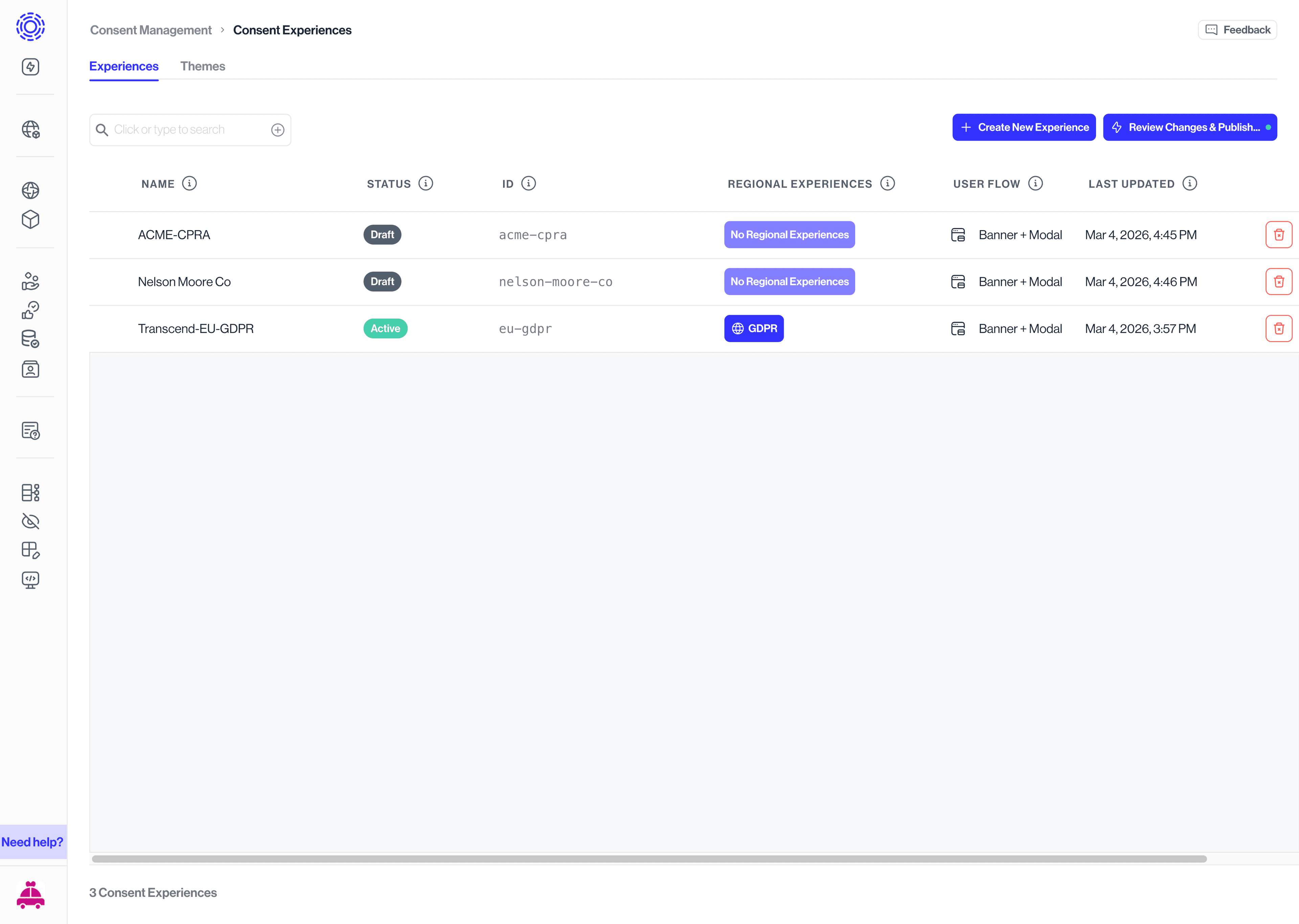This screenshot has height=924, width=1299.
Task: Open the eye-off tracking sidebar icon
Action: [x=29, y=521]
